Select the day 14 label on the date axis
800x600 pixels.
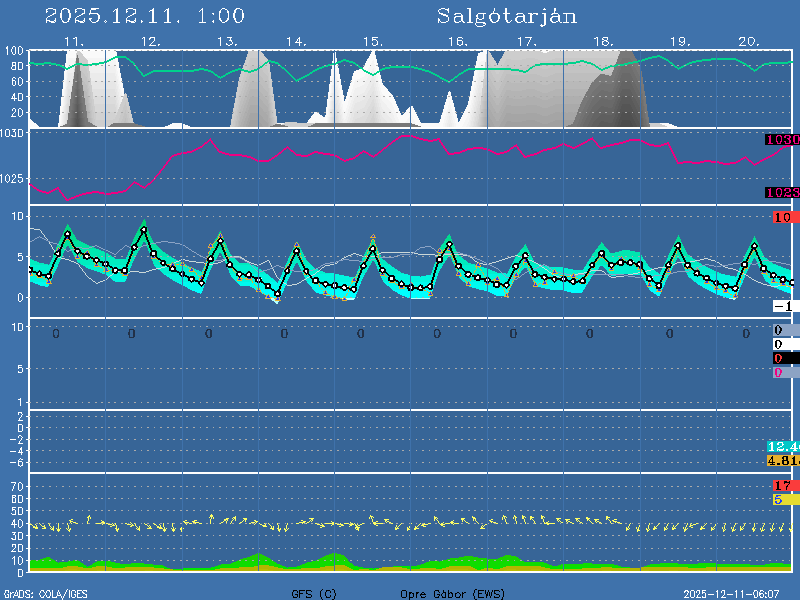pyautogui.click(x=295, y=41)
